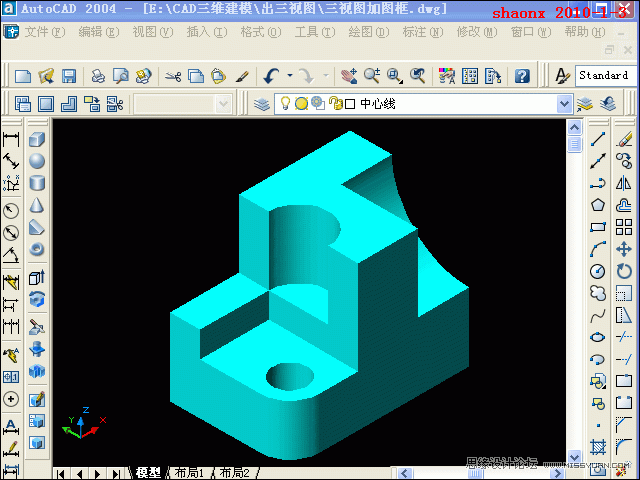Image resolution: width=640 pixels, height=480 pixels.
Task: Click the Pan realtime hand icon
Action: tap(348, 76)
